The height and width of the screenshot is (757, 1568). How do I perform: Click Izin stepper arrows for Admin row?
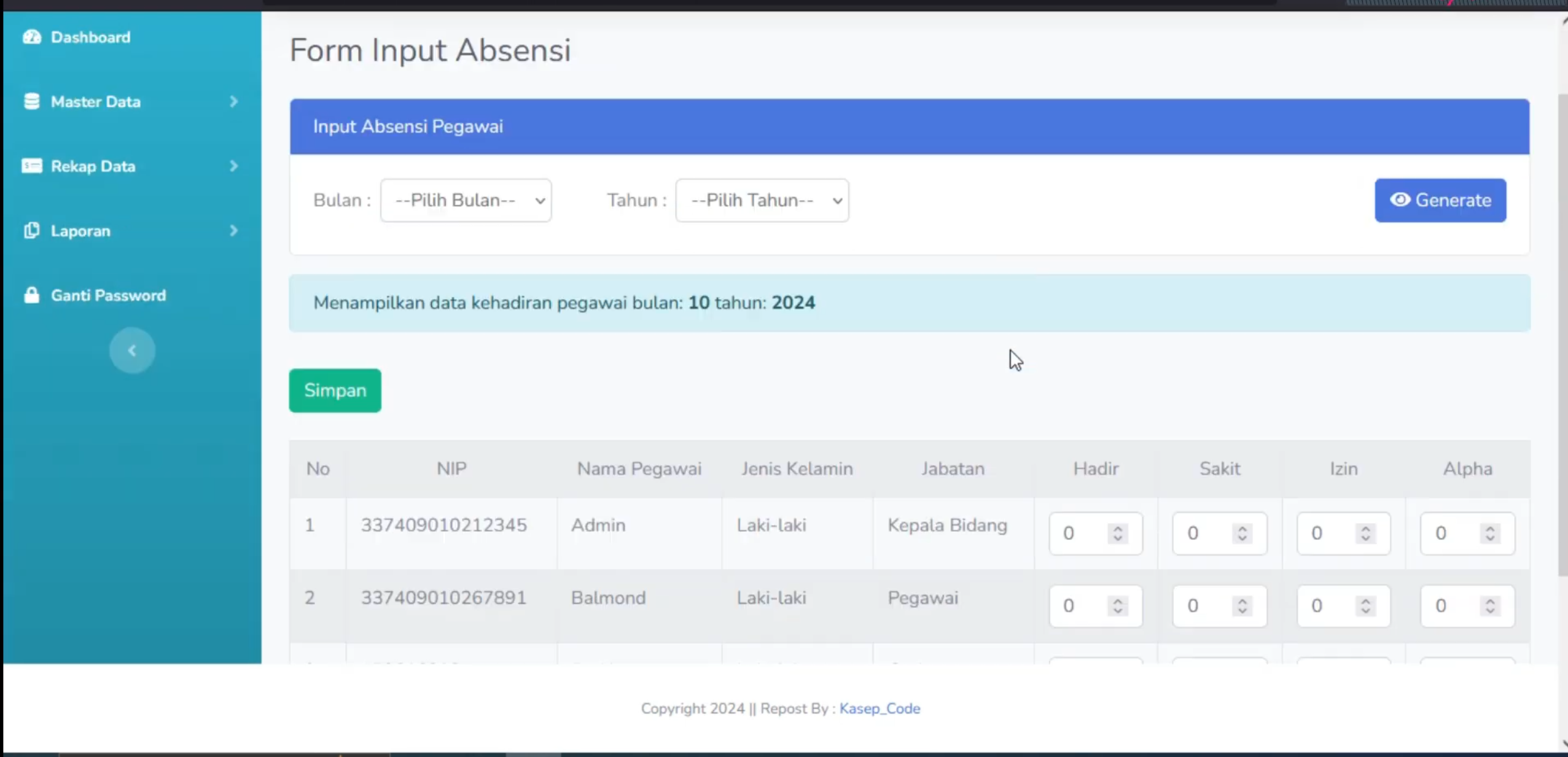(x=1365, y=533)
